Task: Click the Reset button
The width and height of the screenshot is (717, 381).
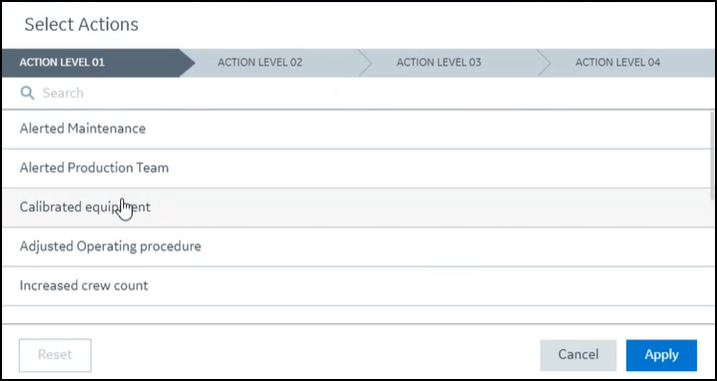Action: pyautogui.click(x=55, y=355)
